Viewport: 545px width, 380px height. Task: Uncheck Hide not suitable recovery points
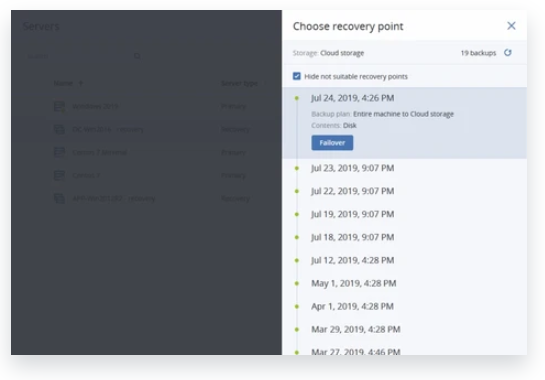click(x=296, y=76)
